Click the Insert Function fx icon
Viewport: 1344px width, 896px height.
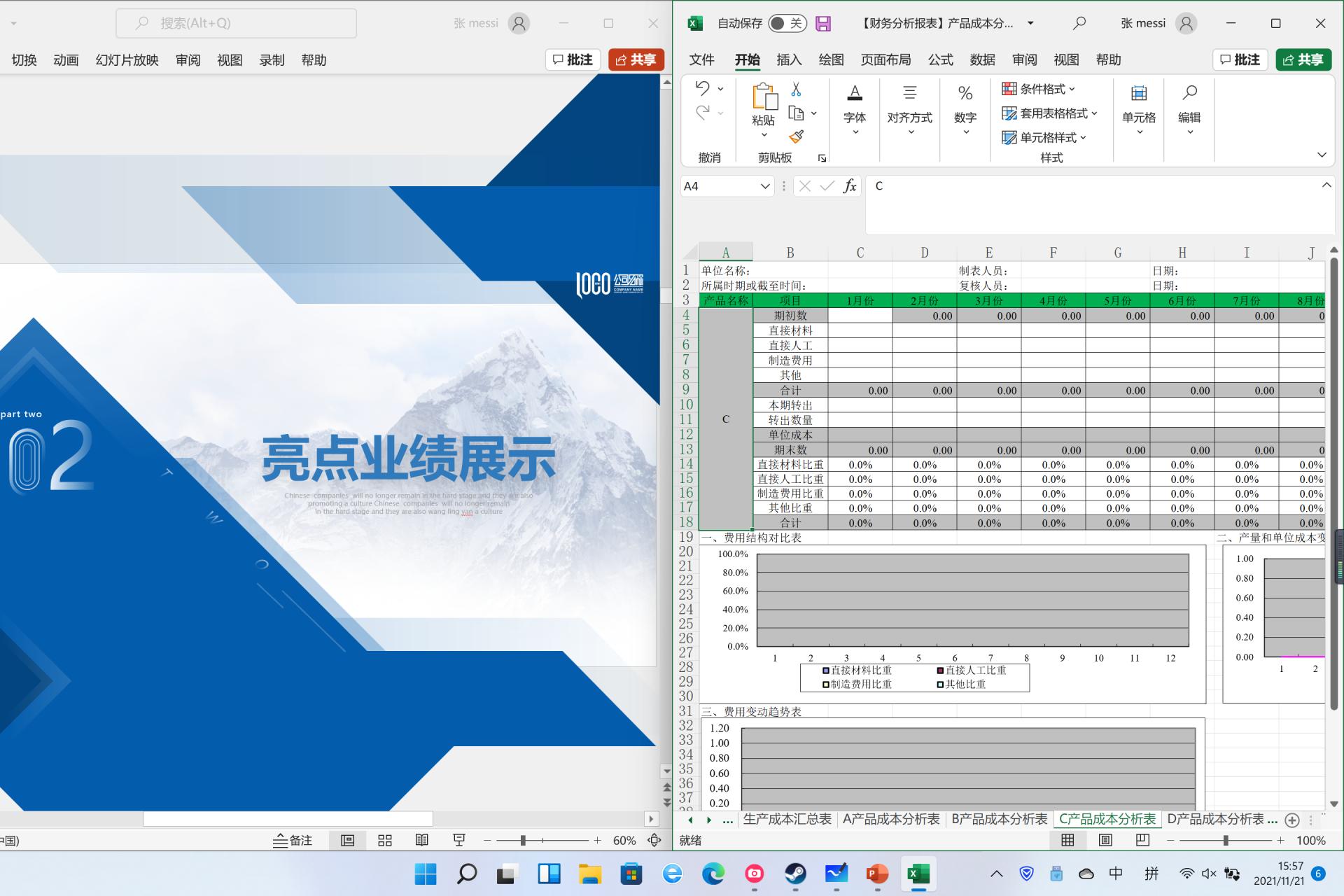849,185
